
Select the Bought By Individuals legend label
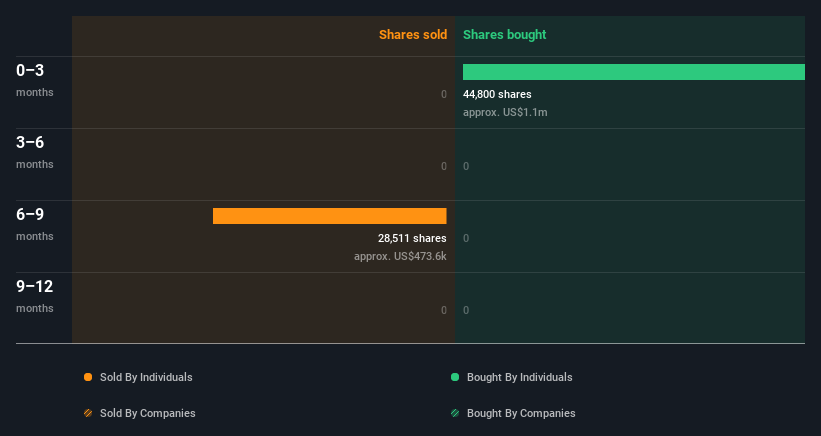(x=519, y=377)
